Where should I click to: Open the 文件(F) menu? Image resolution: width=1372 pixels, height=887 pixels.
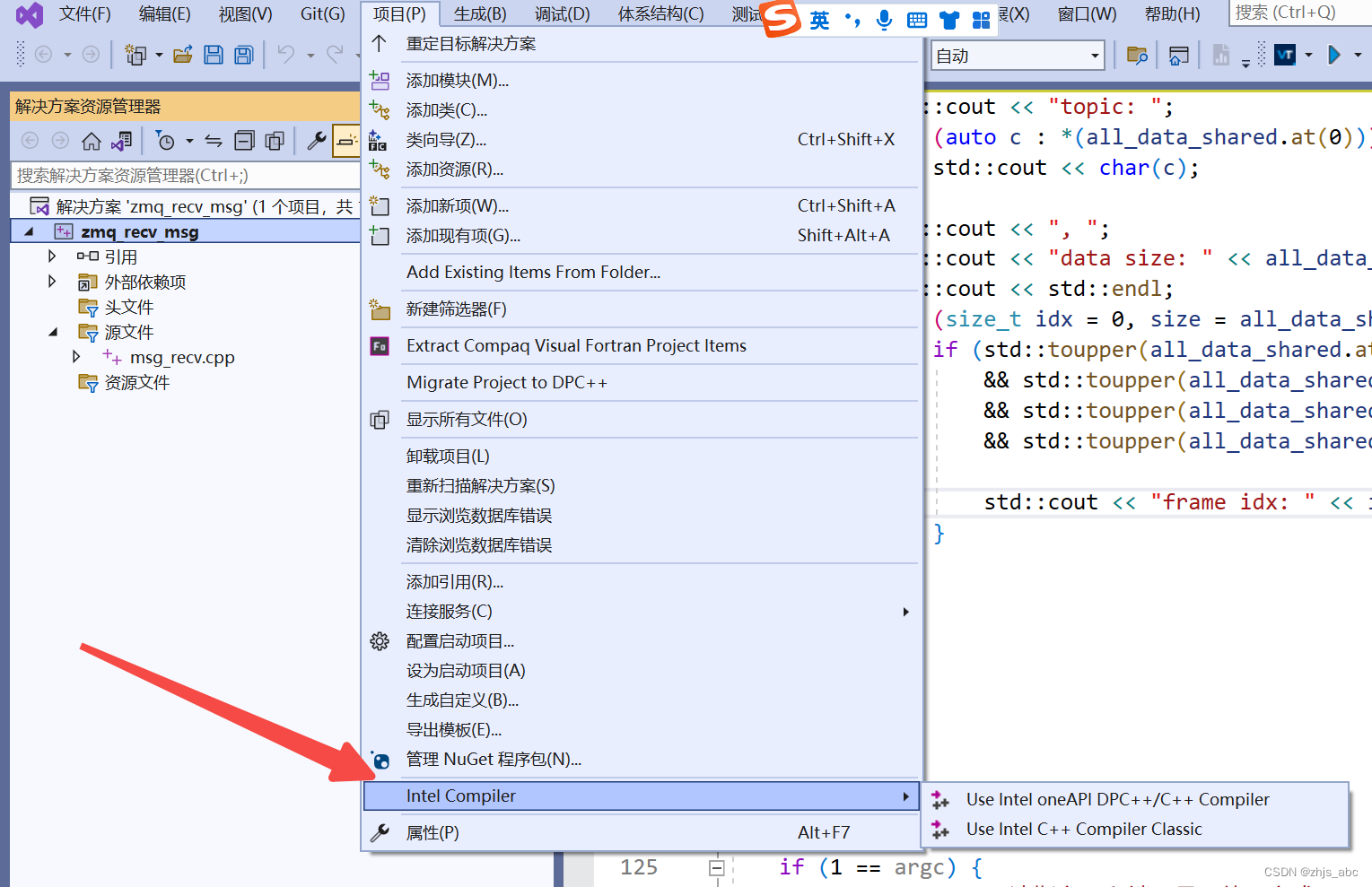coord(84,14)
